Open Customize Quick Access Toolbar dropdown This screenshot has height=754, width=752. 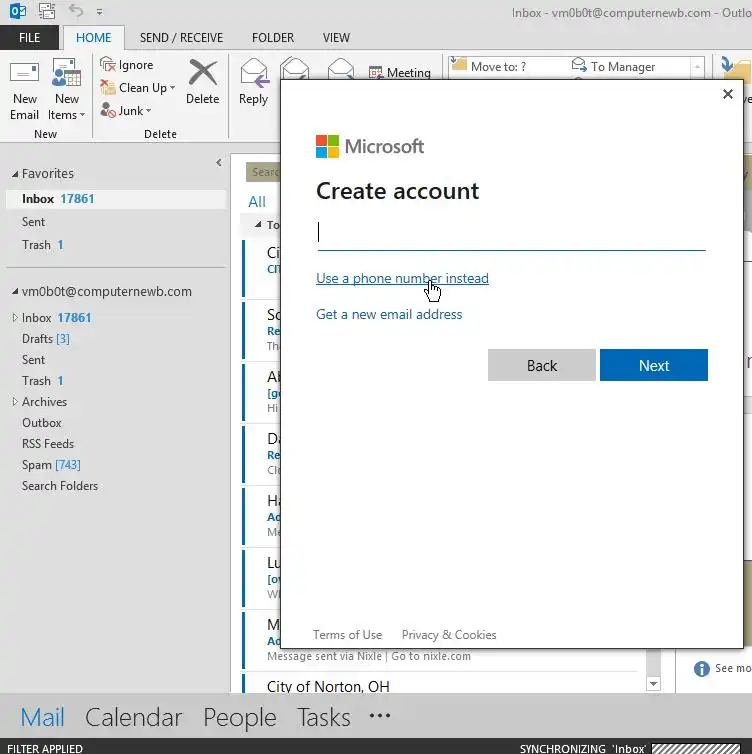point(100,12)
